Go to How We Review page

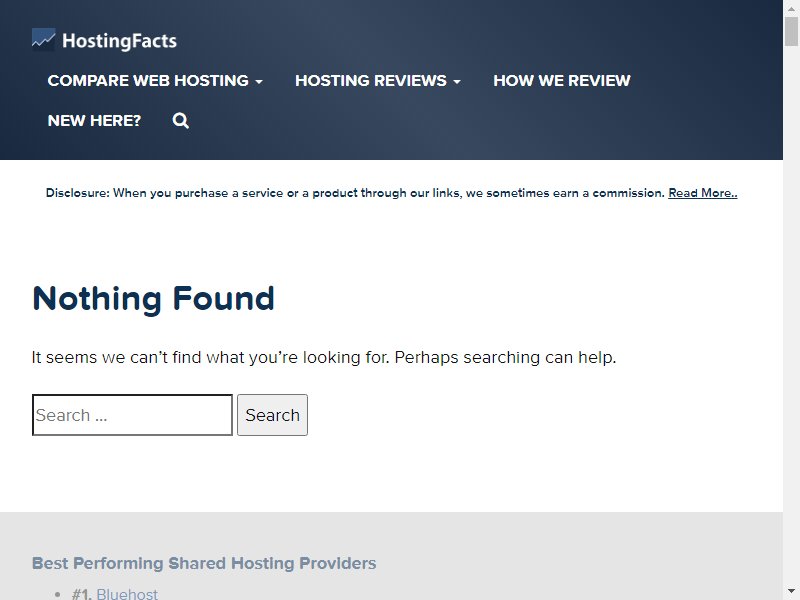click(x=562, y=81)
